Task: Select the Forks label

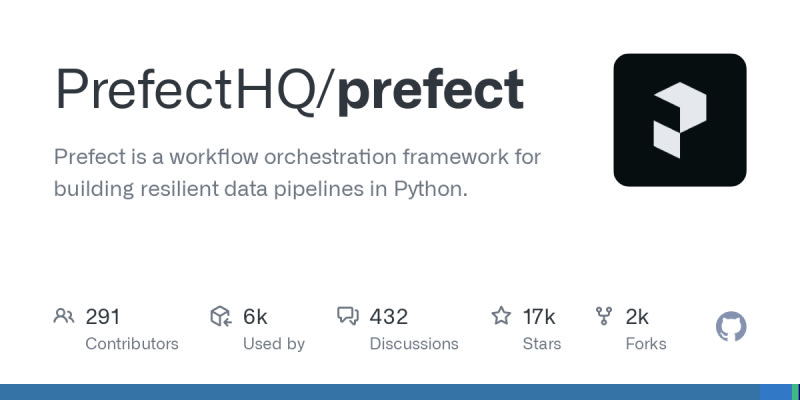Action: [x=646, y=343]
